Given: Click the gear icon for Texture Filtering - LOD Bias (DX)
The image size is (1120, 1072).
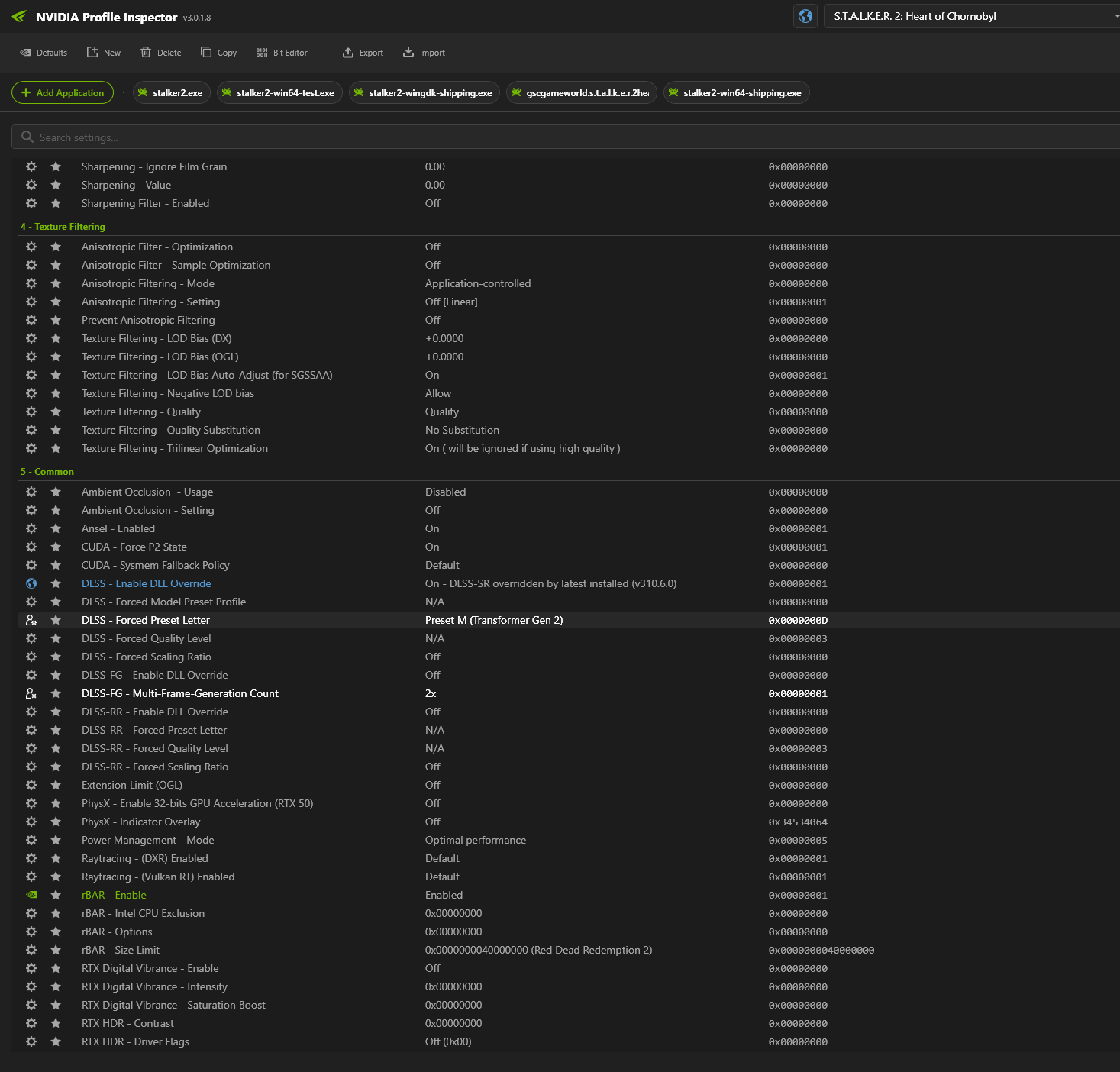Looking at the screenshot, I should 31,338.
